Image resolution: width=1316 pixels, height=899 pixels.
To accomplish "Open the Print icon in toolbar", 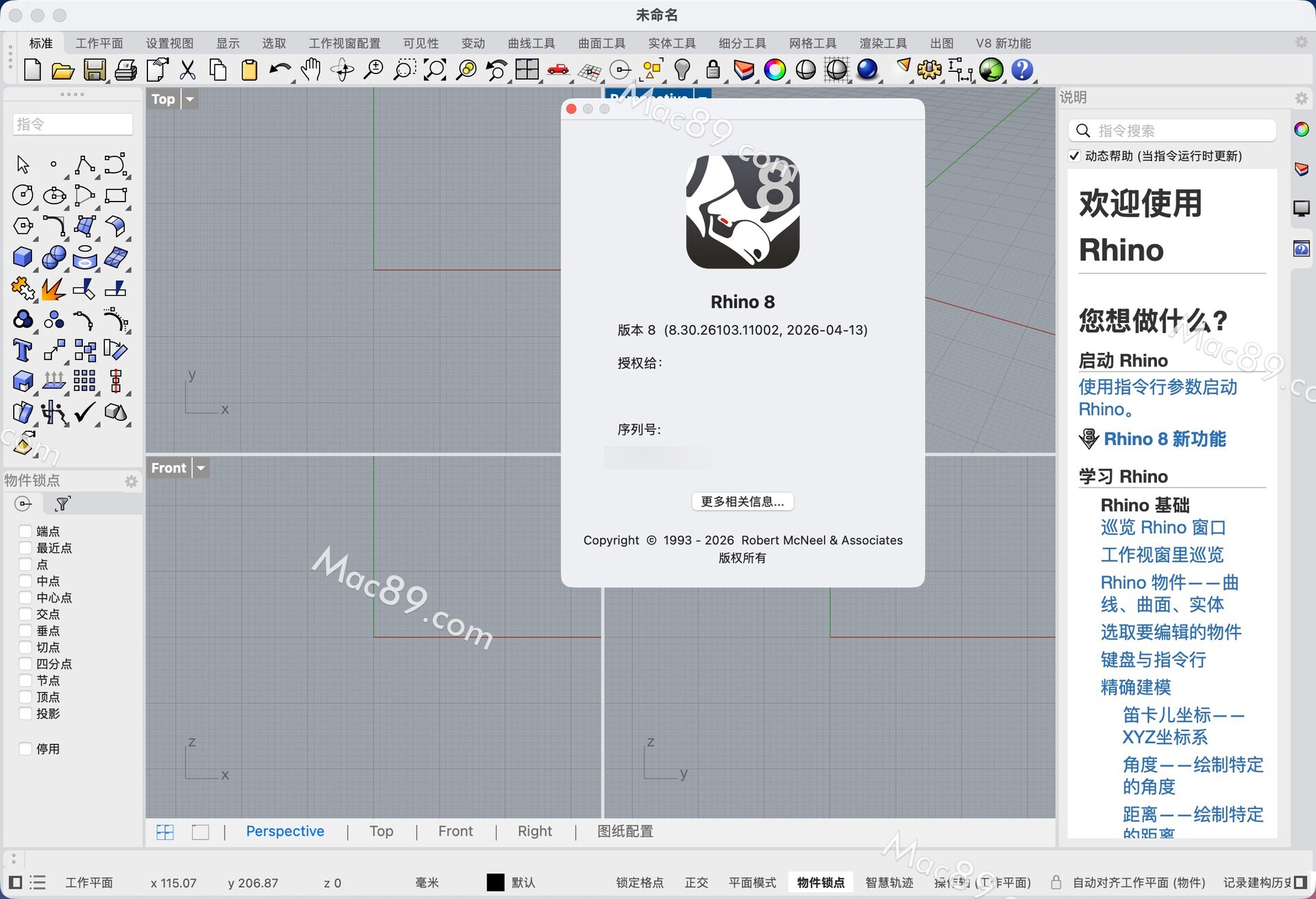I will 125,70.
